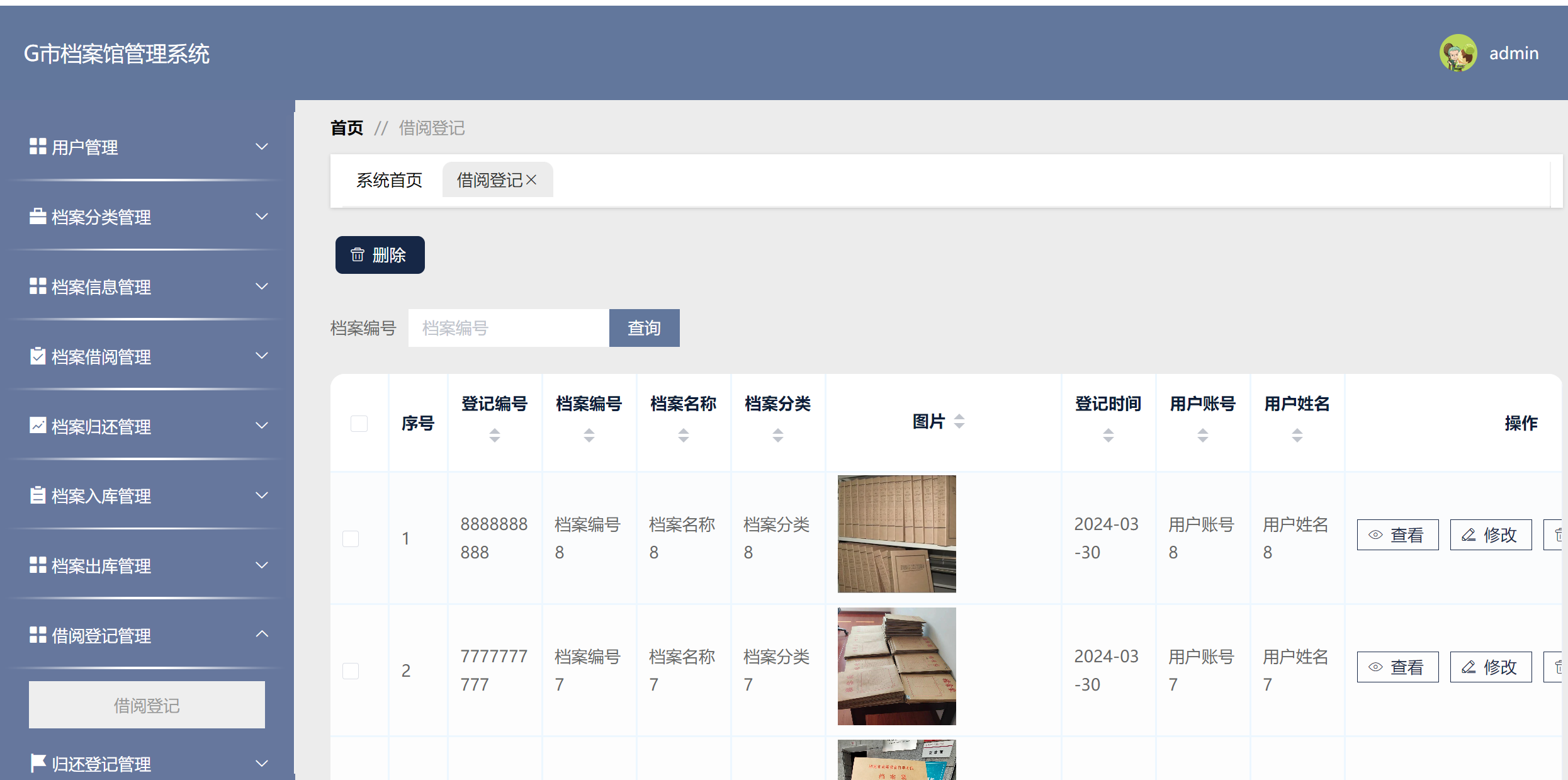
Task: Click the 首页 breadcrumb link
Action: (347, 128)
